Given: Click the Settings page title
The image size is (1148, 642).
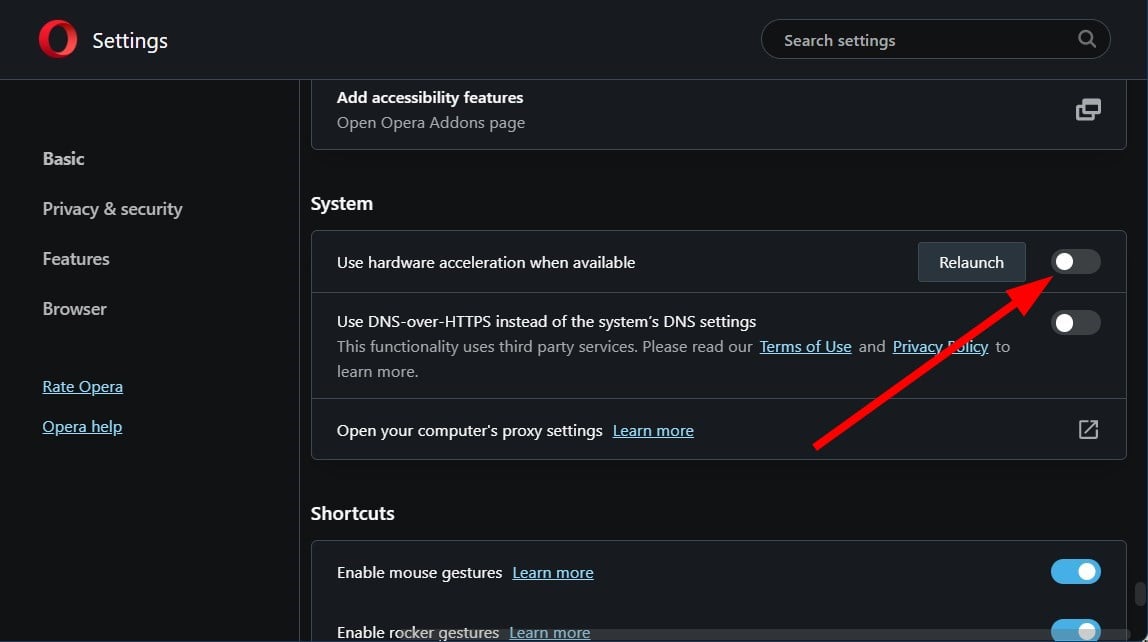Looking at the screenshot, I should coord(130,41).
